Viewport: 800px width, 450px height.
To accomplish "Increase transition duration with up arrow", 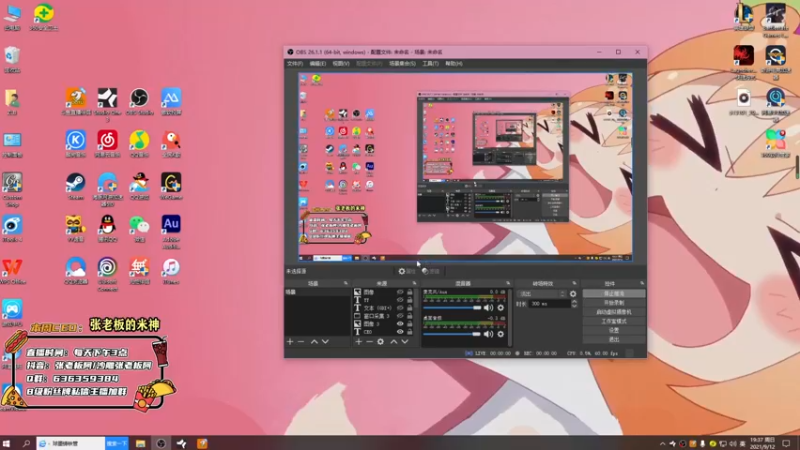I will click(x=574, y=302).
